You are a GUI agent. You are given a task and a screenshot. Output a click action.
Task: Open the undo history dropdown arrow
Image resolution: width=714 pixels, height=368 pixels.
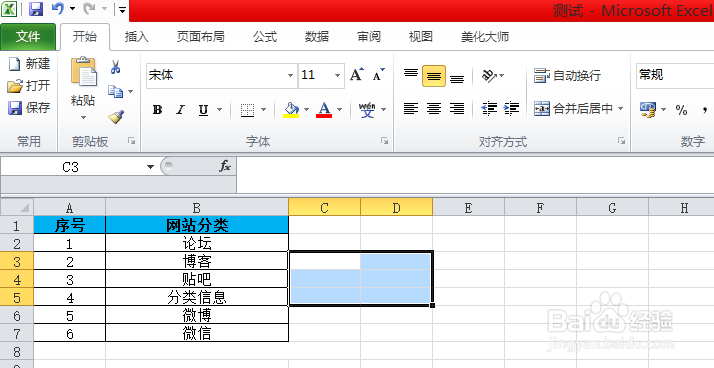pyautogui.click(x=72, y=9)
